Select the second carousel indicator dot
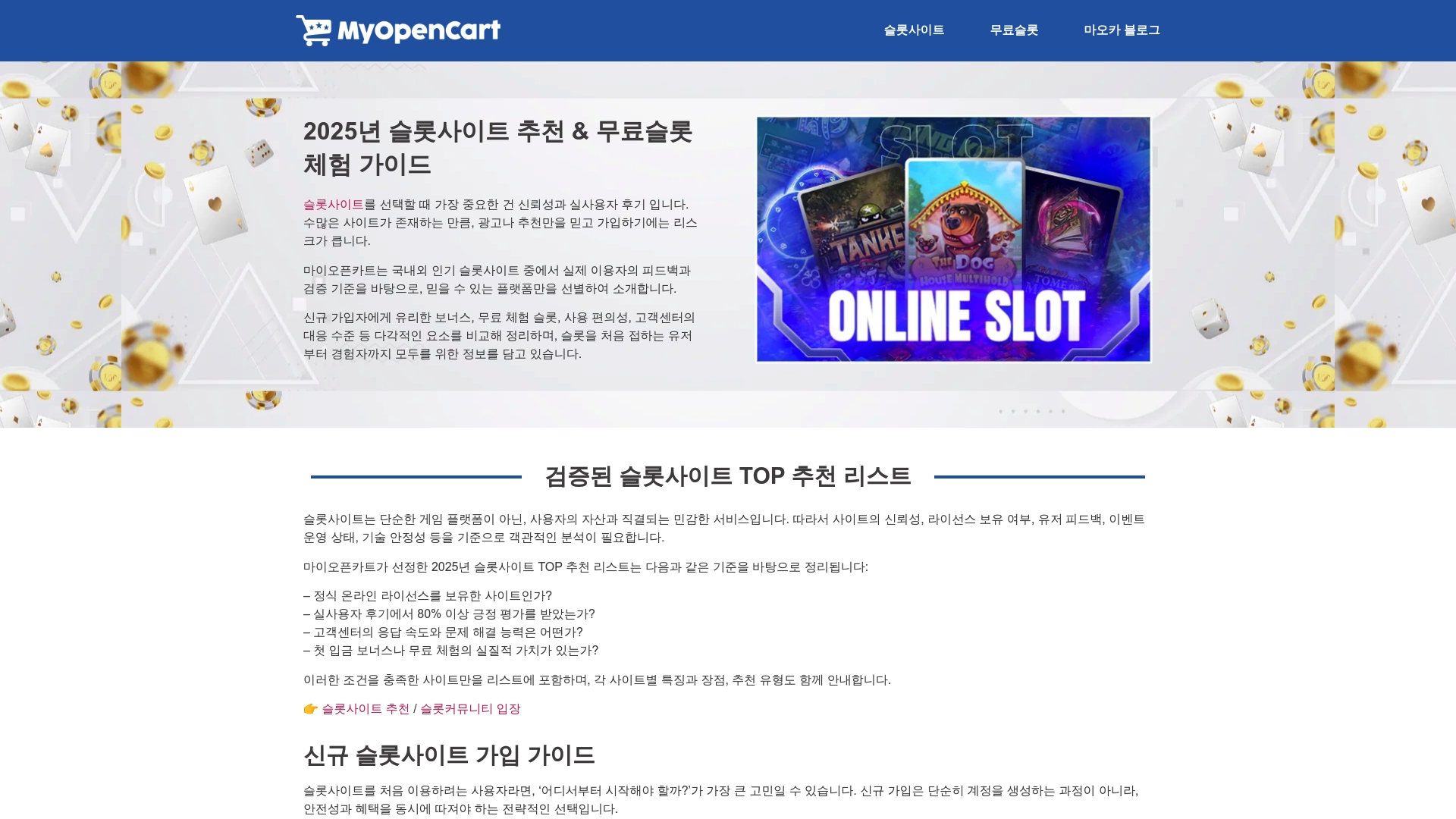 [1013, 411]
